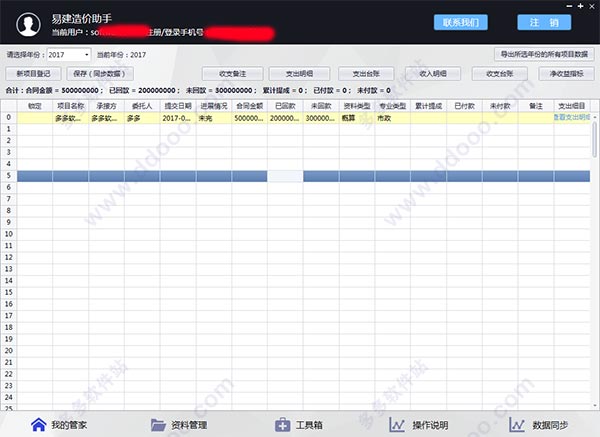Click row 0 资料类型 cell 概算
Screen dimensions: 600x437
pos(357,118)
